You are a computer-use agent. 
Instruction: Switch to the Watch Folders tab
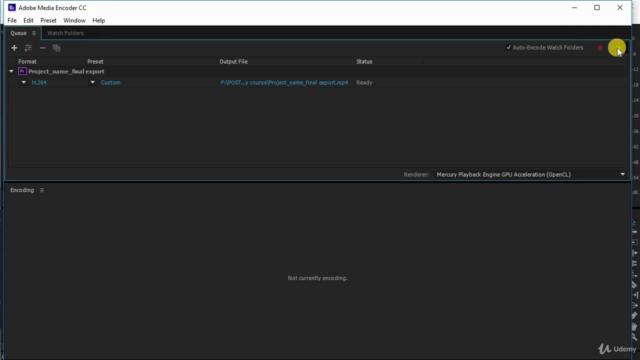pyautogui.click(x=65, y=33)
